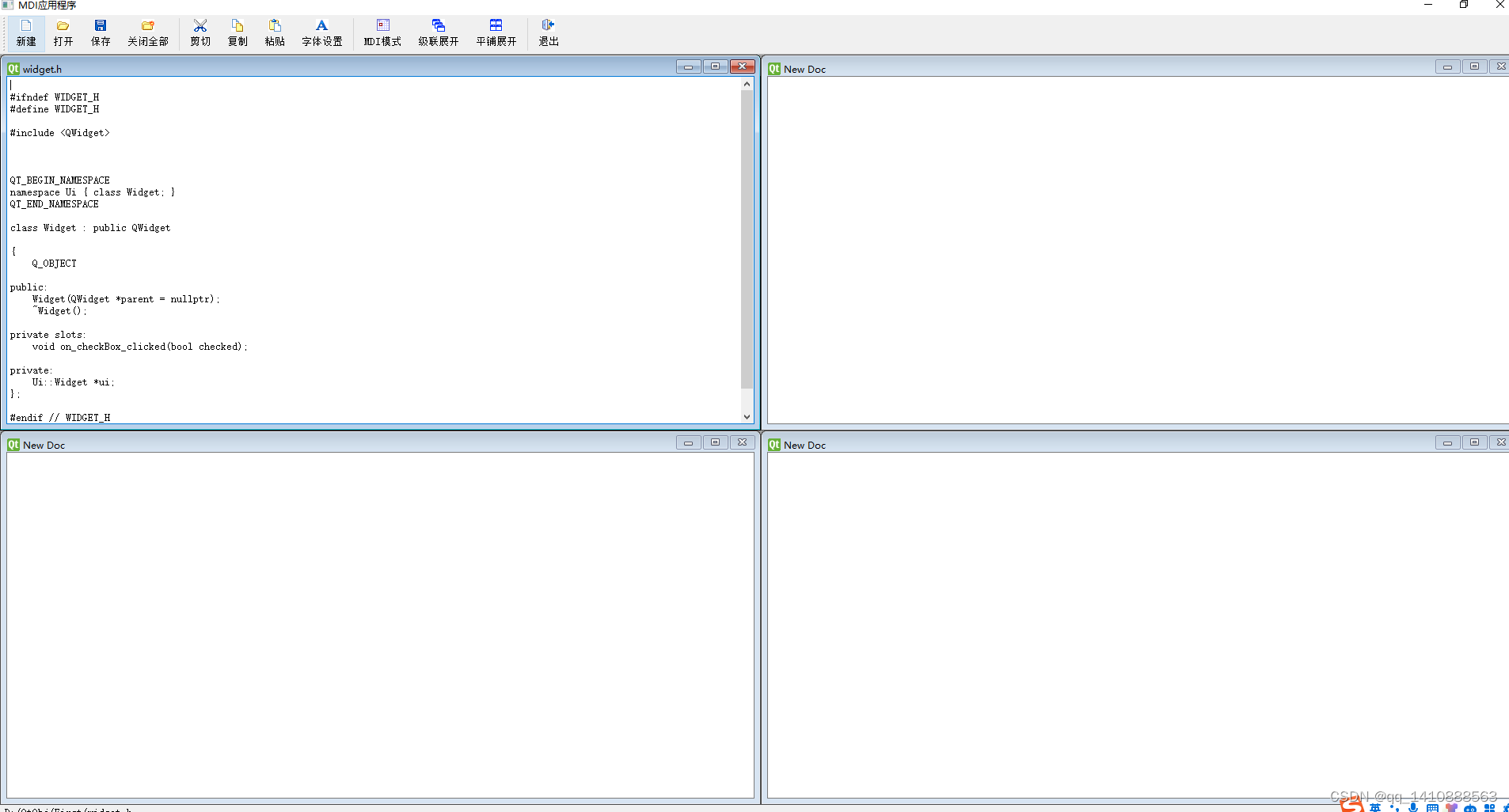
Task: Click the 'QT_BEGIN_NAMESPACE' line
Action: click(x=60, y=180)
